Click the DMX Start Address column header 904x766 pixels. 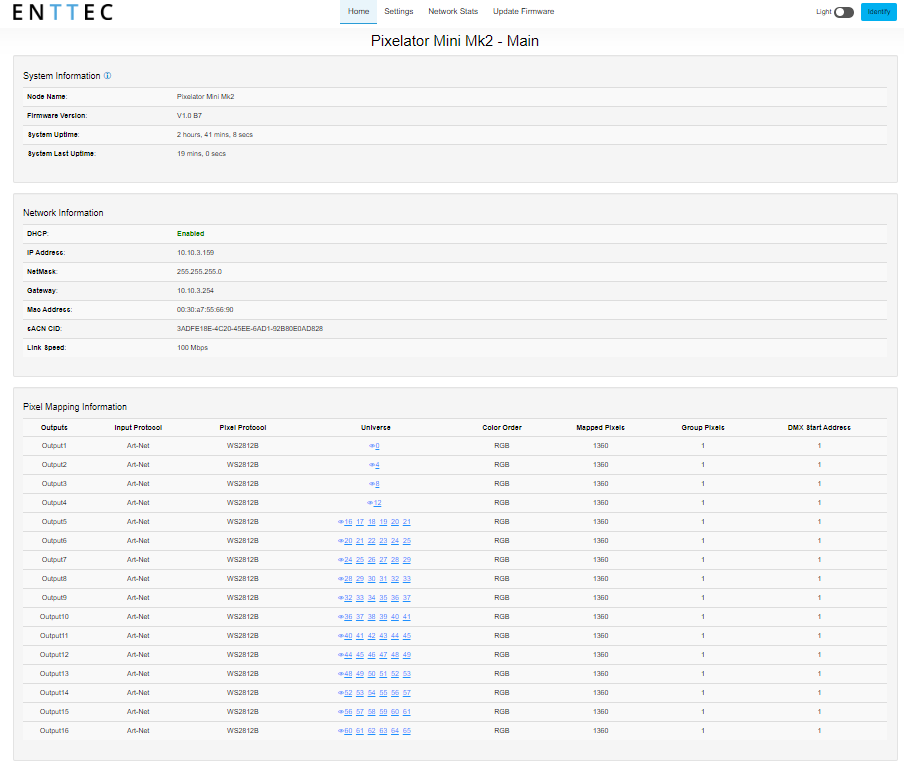819,428
